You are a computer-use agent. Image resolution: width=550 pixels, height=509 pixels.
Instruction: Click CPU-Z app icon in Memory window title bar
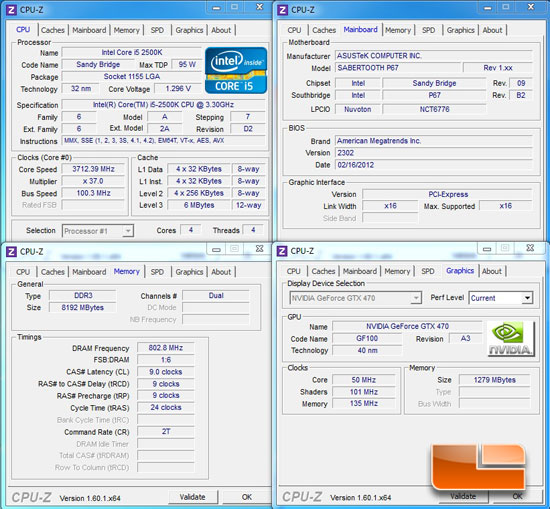tap(11, 252)
